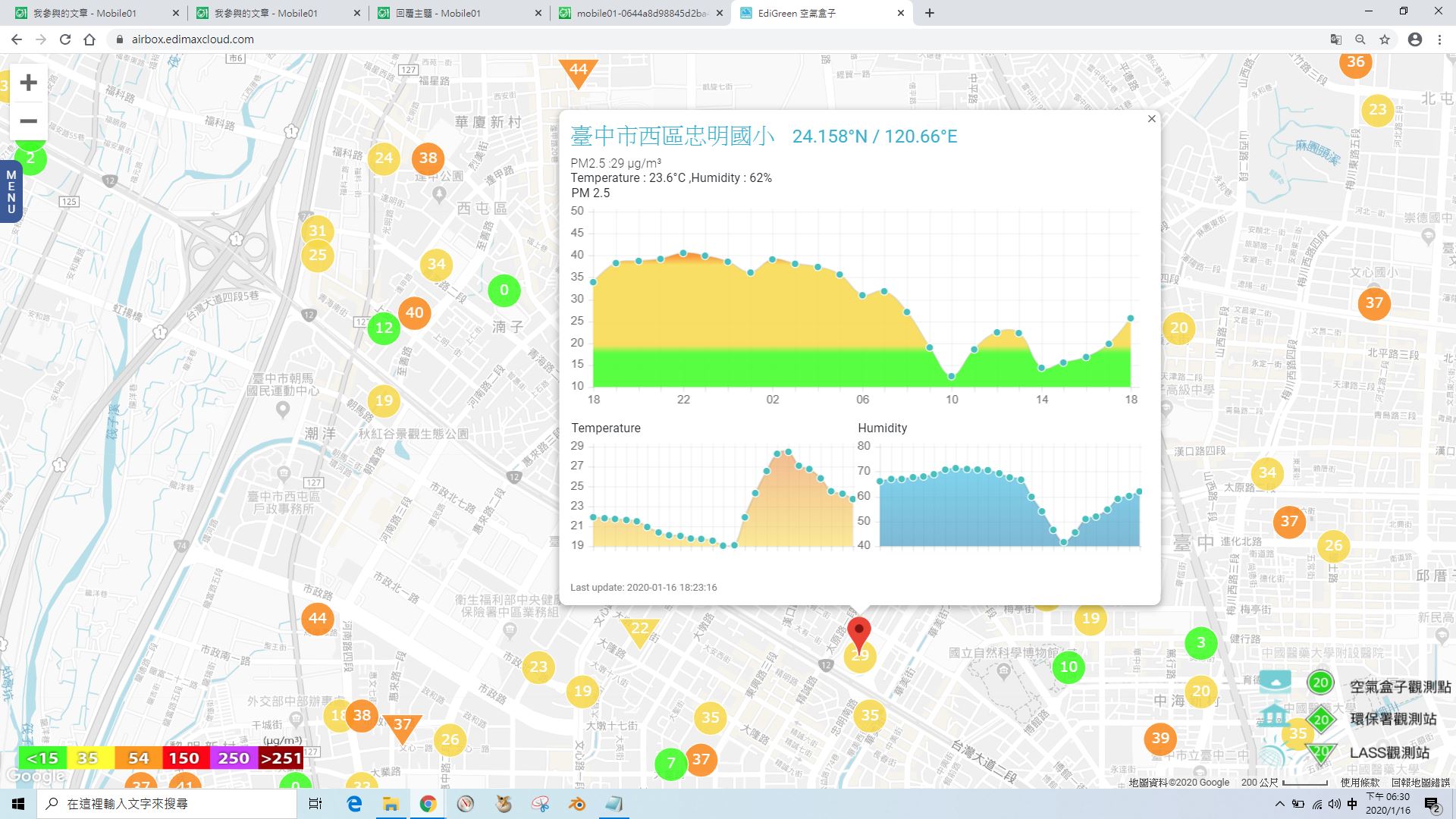The height and width of the screenshot is (819, 1456).
Task: Select yellow circle marker 31
Action: pyautogui.click(x=317, y=231)
